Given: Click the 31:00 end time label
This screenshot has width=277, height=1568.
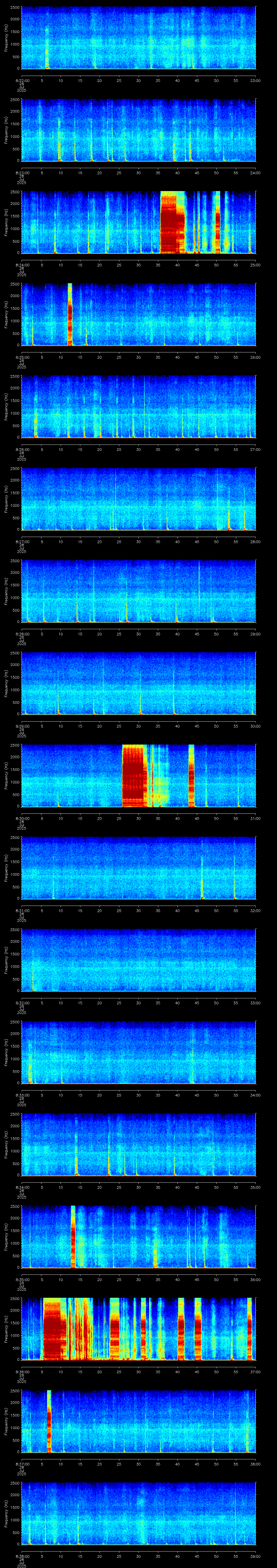Looking at the screenshot, I should pos(255,818).
